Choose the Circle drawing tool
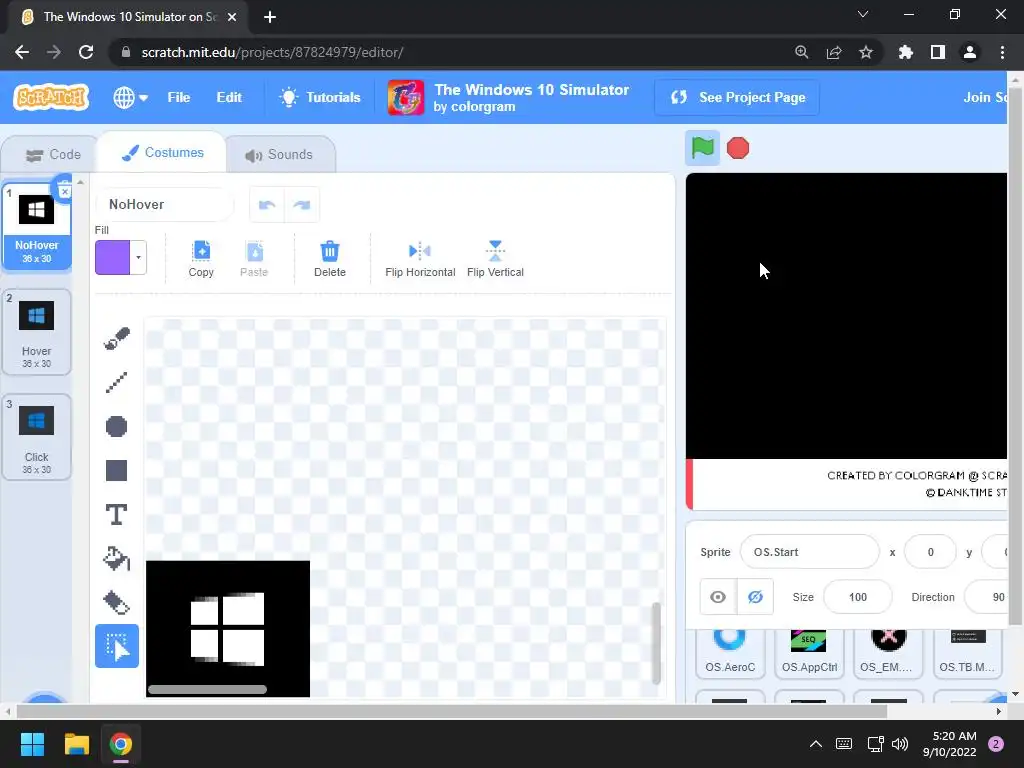 click(x=117, y=426)
